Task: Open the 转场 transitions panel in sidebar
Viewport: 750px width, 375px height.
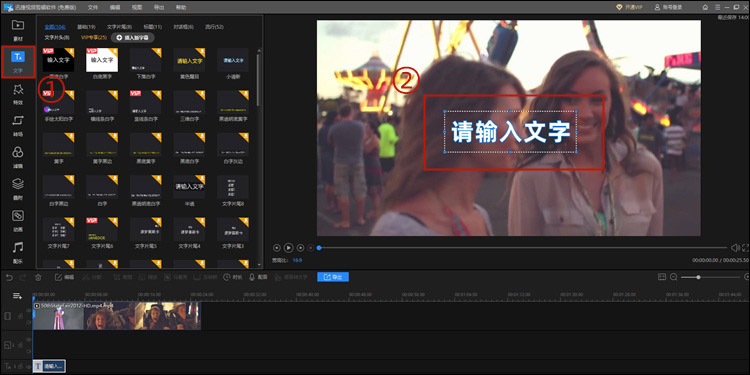Action: click(x=18, y=126)
